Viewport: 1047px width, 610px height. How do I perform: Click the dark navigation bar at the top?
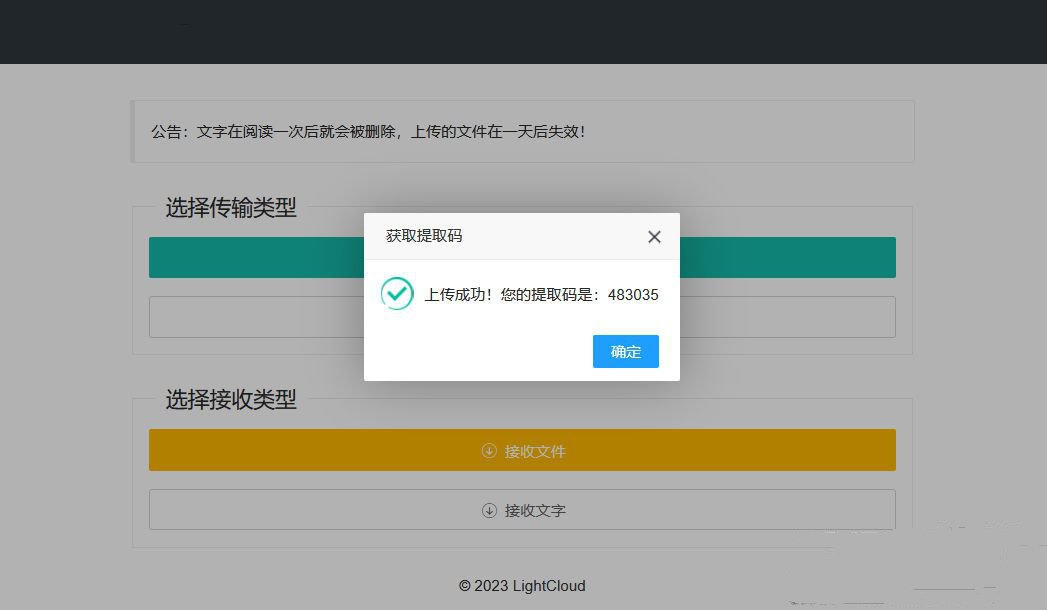coord(522,30)
